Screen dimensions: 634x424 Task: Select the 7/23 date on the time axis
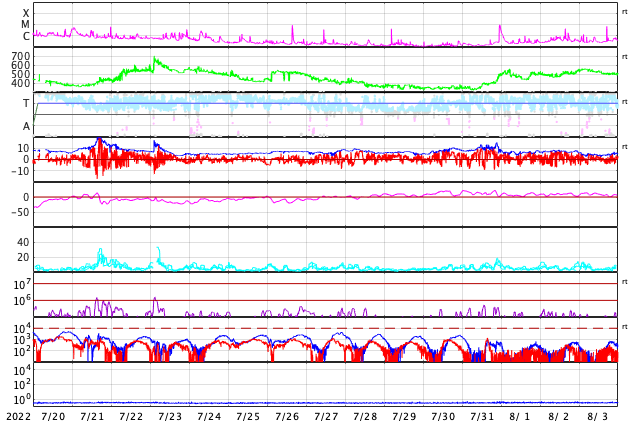coord(170,416)
